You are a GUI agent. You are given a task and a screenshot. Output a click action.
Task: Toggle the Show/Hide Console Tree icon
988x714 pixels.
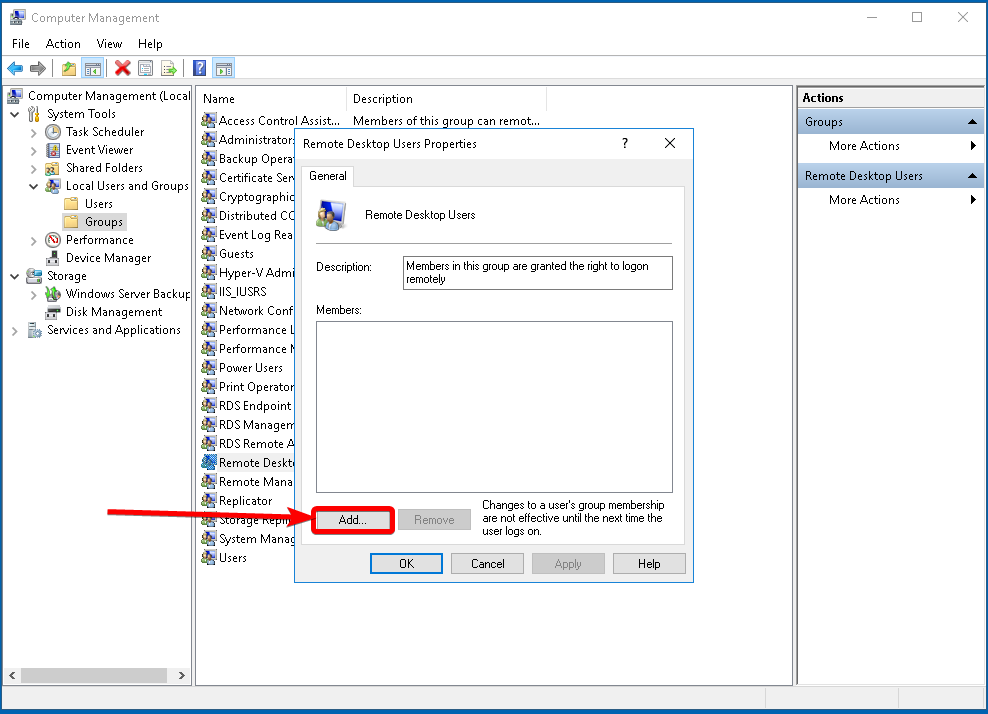click(93, 68)
